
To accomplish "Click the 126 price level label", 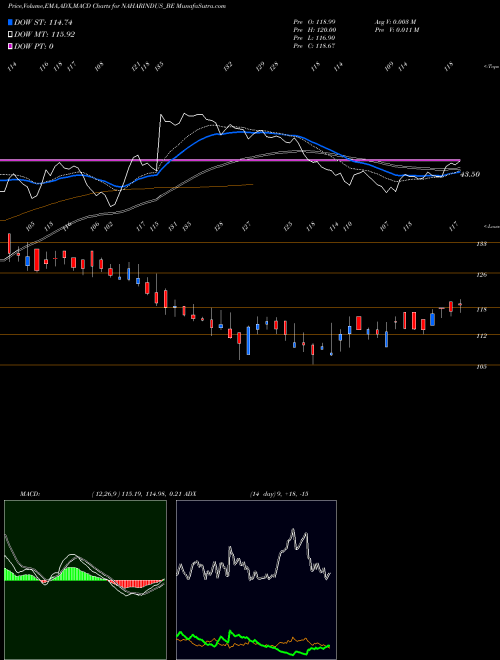I will pyautogui.click(x=481, y=275).
